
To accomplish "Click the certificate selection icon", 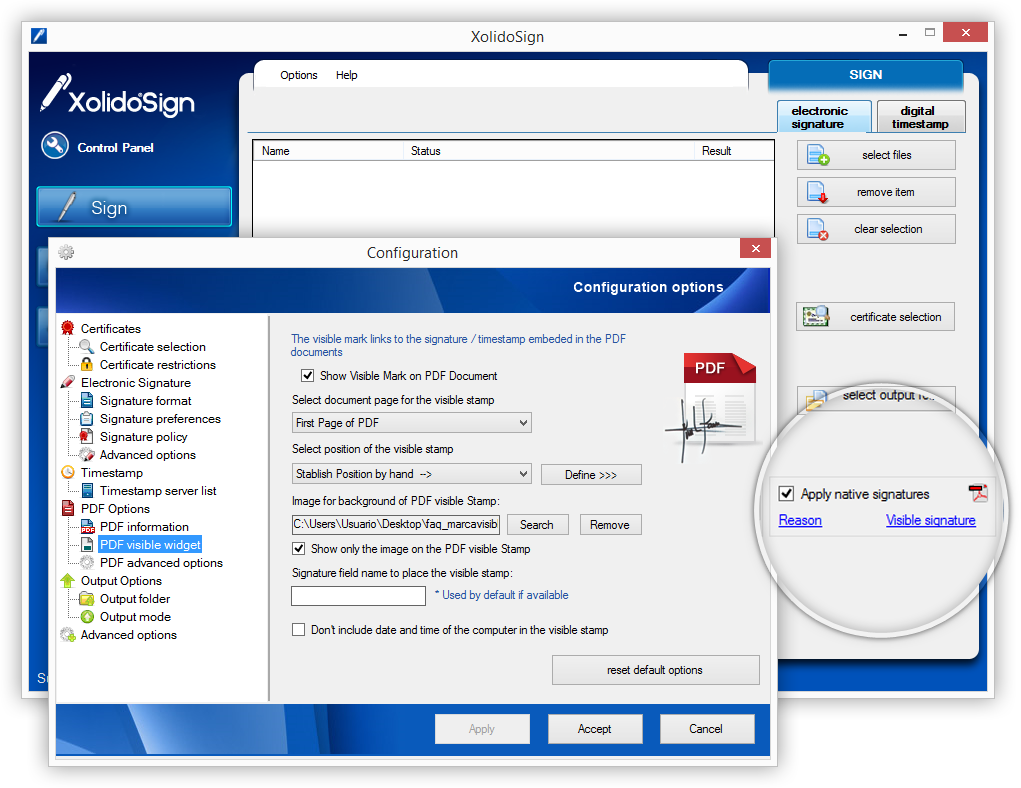I will pos(816,317).
